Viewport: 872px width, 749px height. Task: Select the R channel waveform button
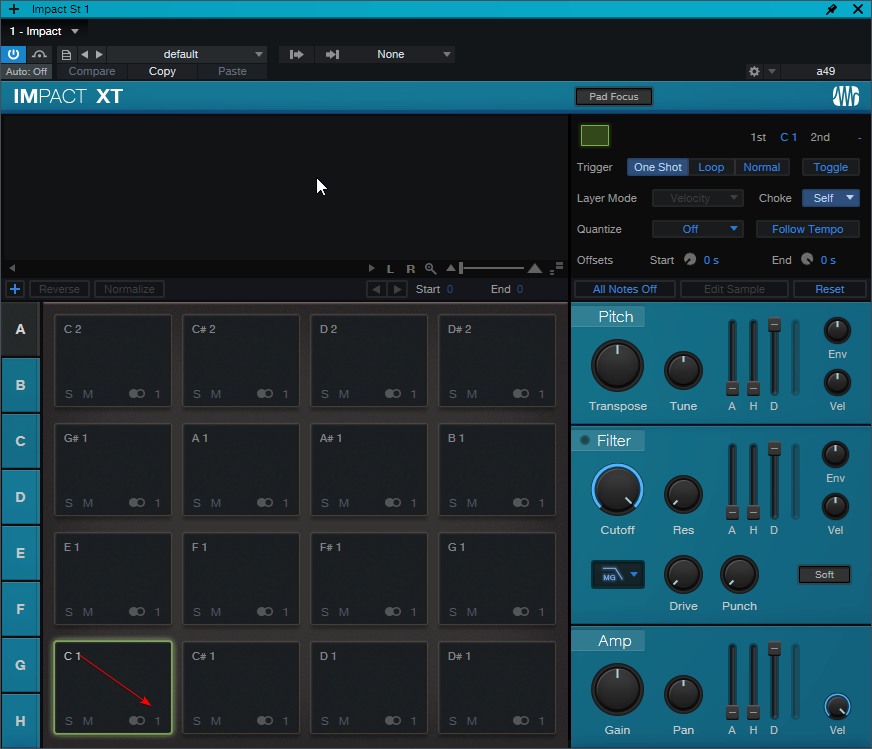coord(410,269)
